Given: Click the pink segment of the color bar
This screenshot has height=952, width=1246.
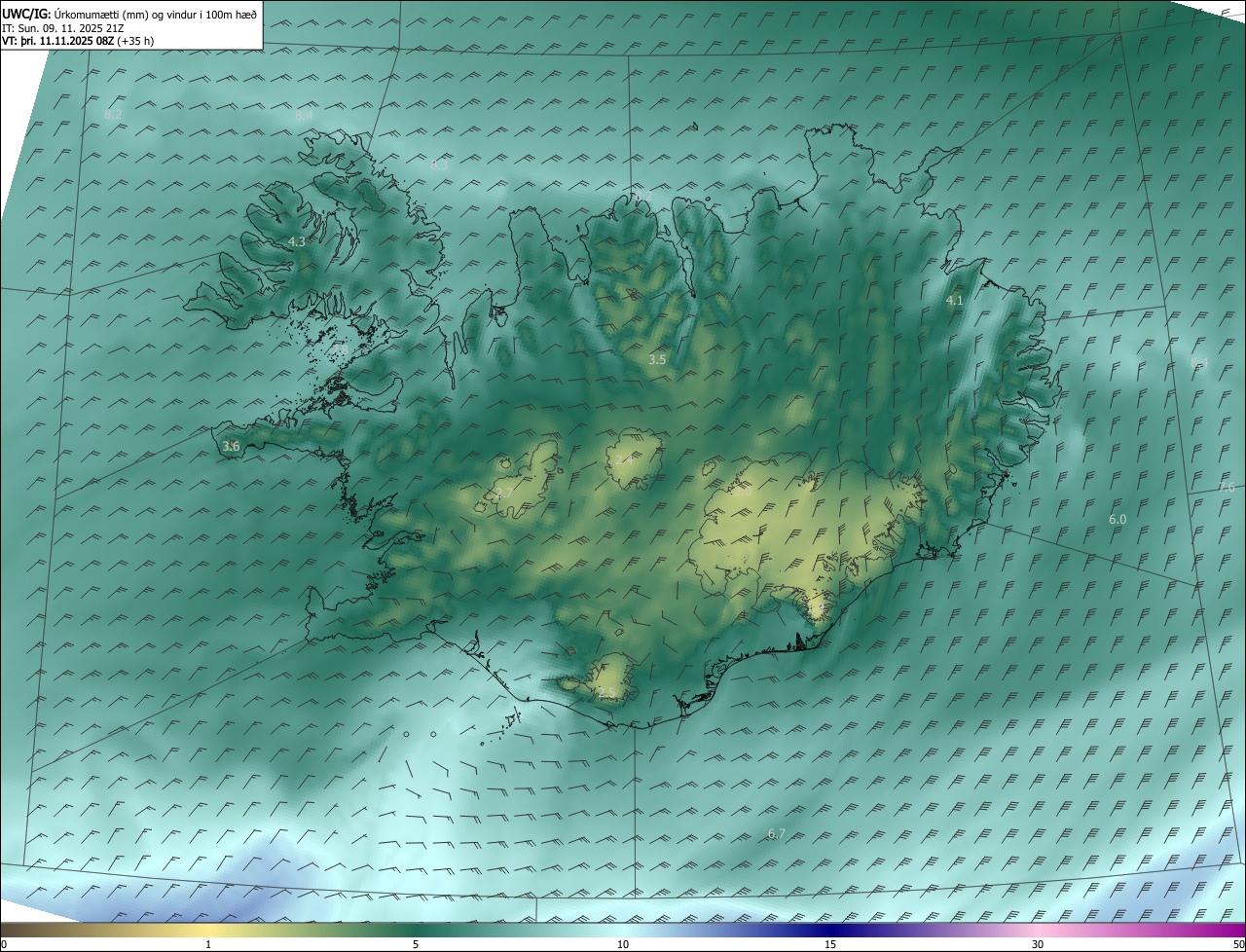Looking at the screenshot, I should 1038,930.
